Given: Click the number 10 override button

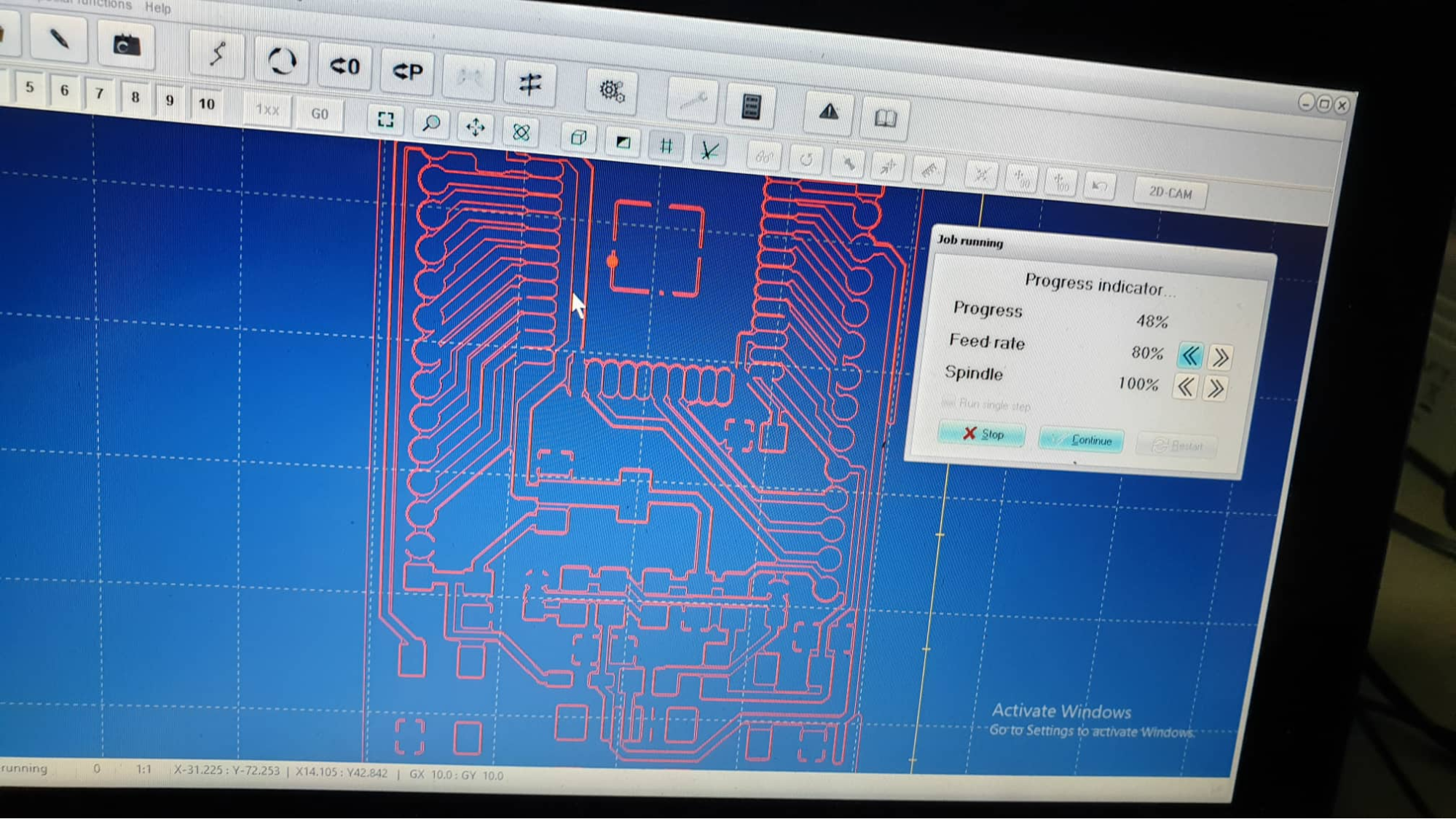Looking at the screenshot, I should [x=206, y=104].
